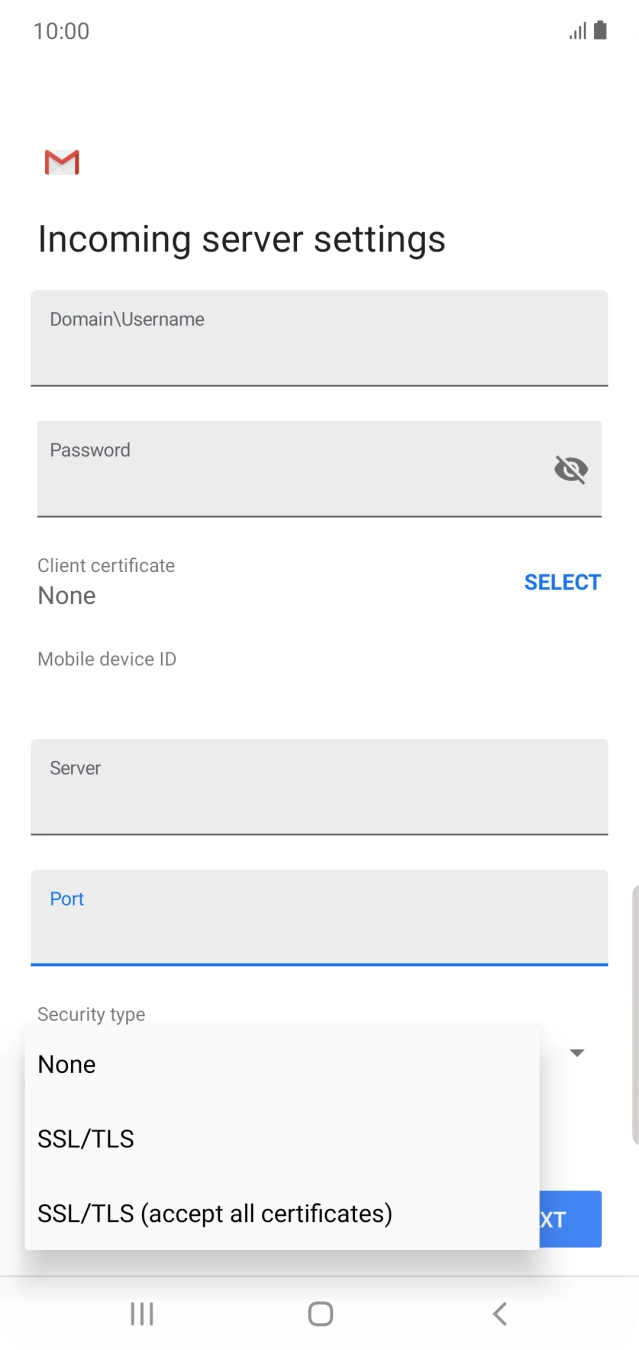Open the Security type dropdown arrow
639x1350 pixels.
(576, 1052)
